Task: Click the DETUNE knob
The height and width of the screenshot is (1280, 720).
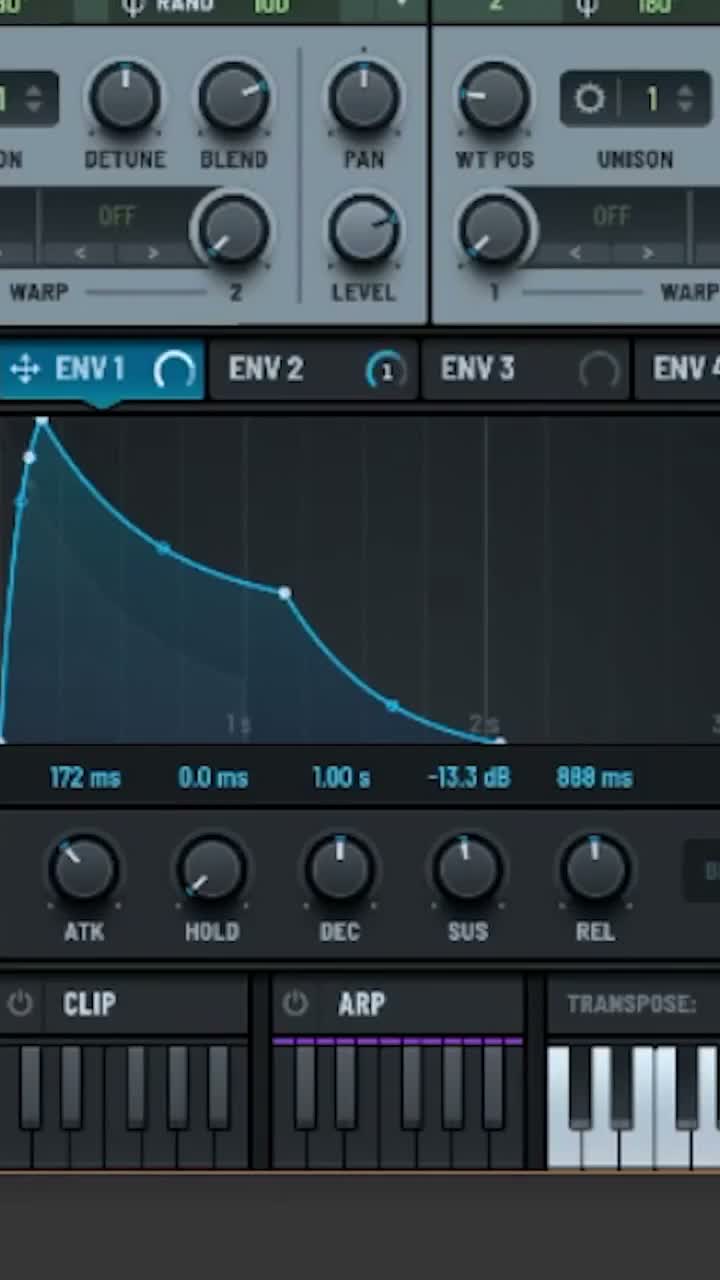Action: pyautogui.click(x=125, y=97)
